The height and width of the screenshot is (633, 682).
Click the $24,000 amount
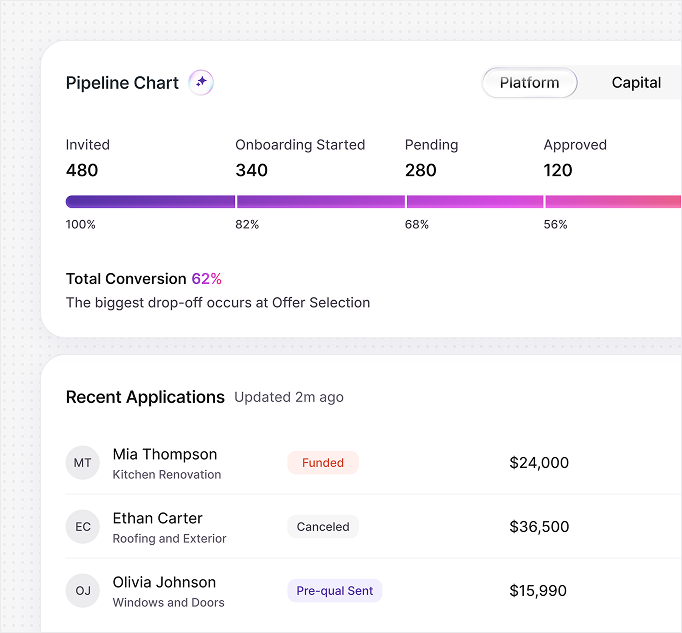[x=539, y=462]
